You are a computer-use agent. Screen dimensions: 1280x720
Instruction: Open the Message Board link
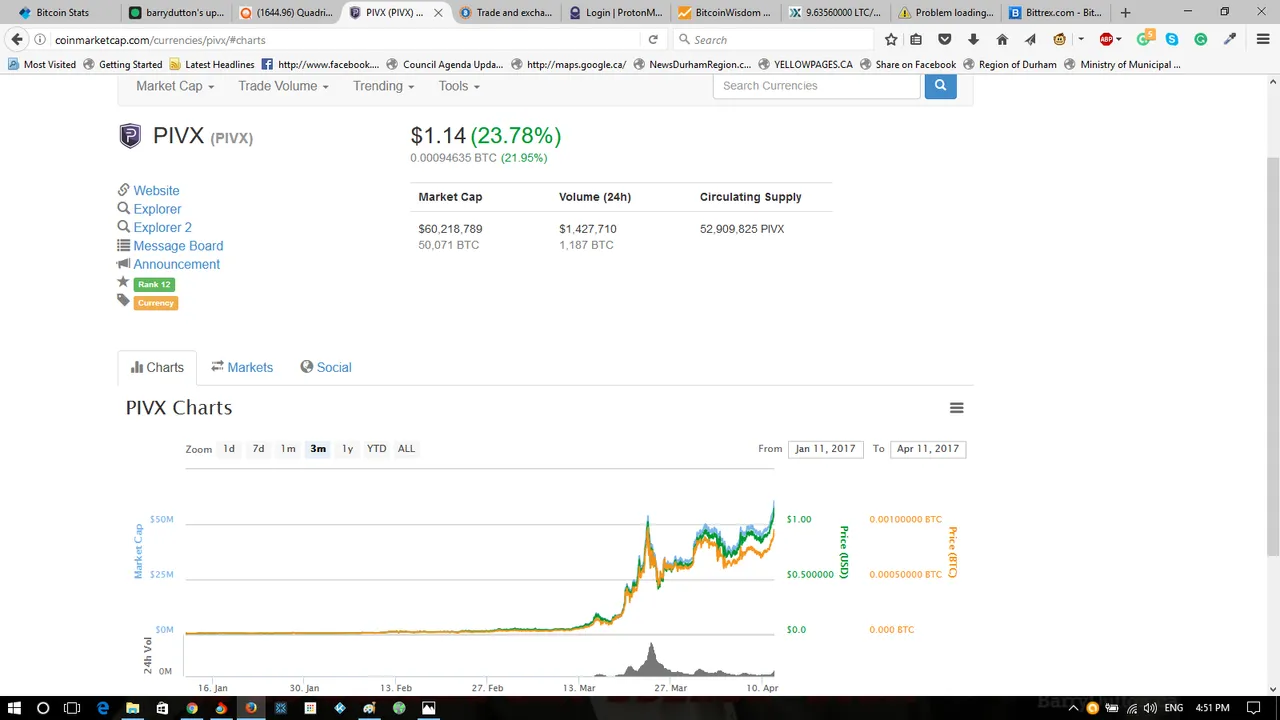(x=178, y=246)
